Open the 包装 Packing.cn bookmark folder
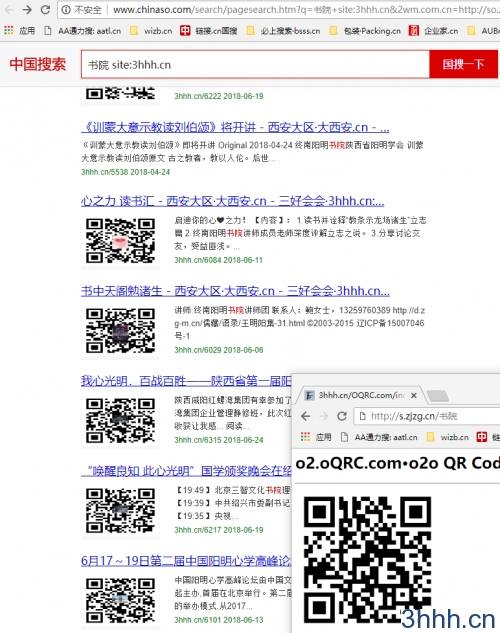The height and width of the screenshot is (633, 500). coord(365,31)
